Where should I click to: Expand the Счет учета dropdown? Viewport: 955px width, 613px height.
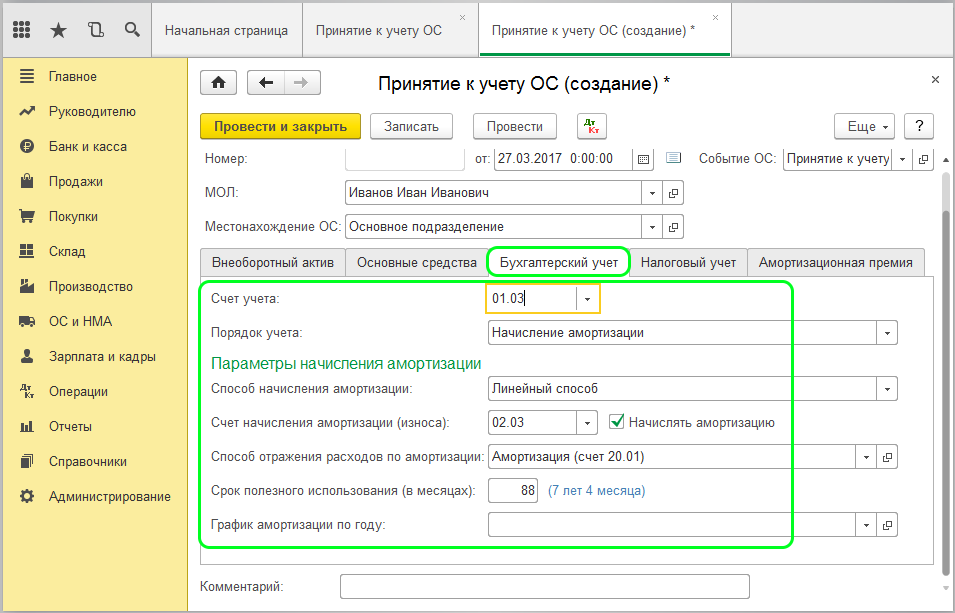(x=586, y=298)
